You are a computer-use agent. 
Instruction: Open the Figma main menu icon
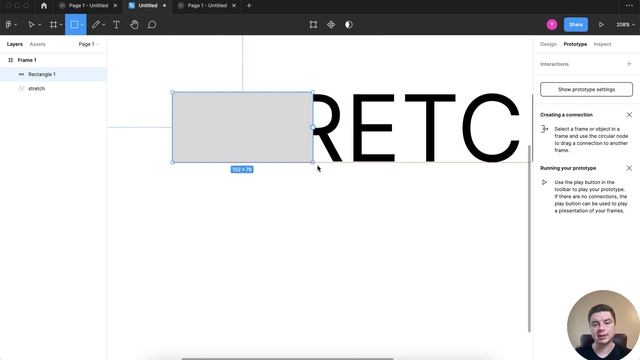pyautogui.click(x=8, y=24)
